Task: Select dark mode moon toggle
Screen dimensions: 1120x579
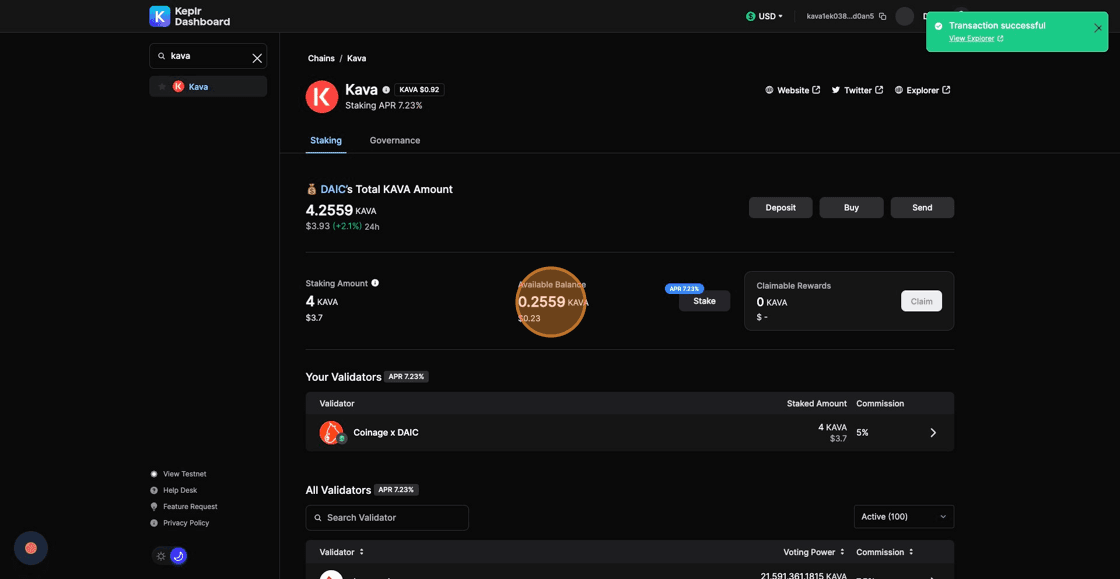Action: [179, 556]
